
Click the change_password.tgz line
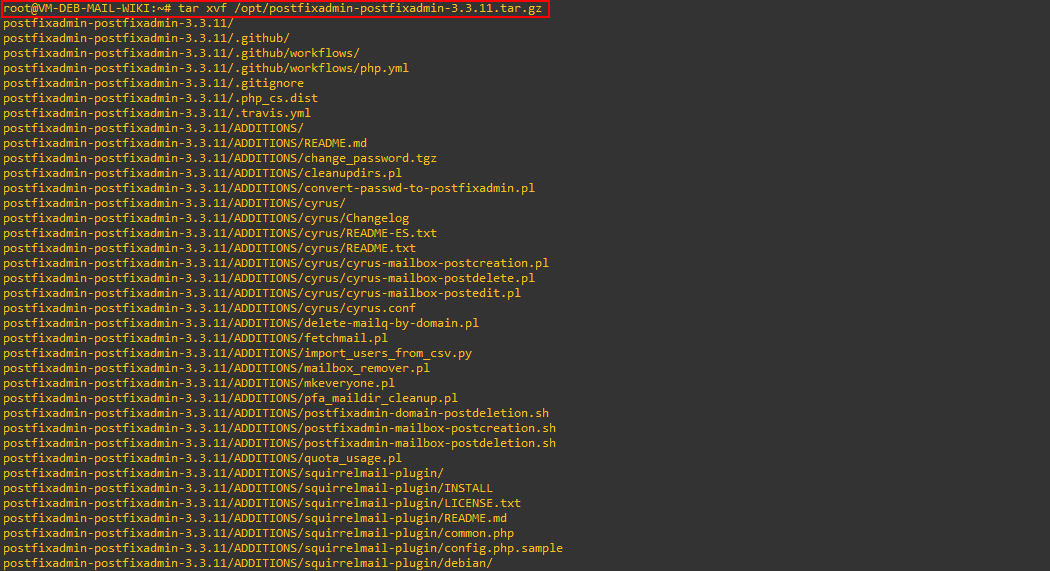(x=220, y=158)
